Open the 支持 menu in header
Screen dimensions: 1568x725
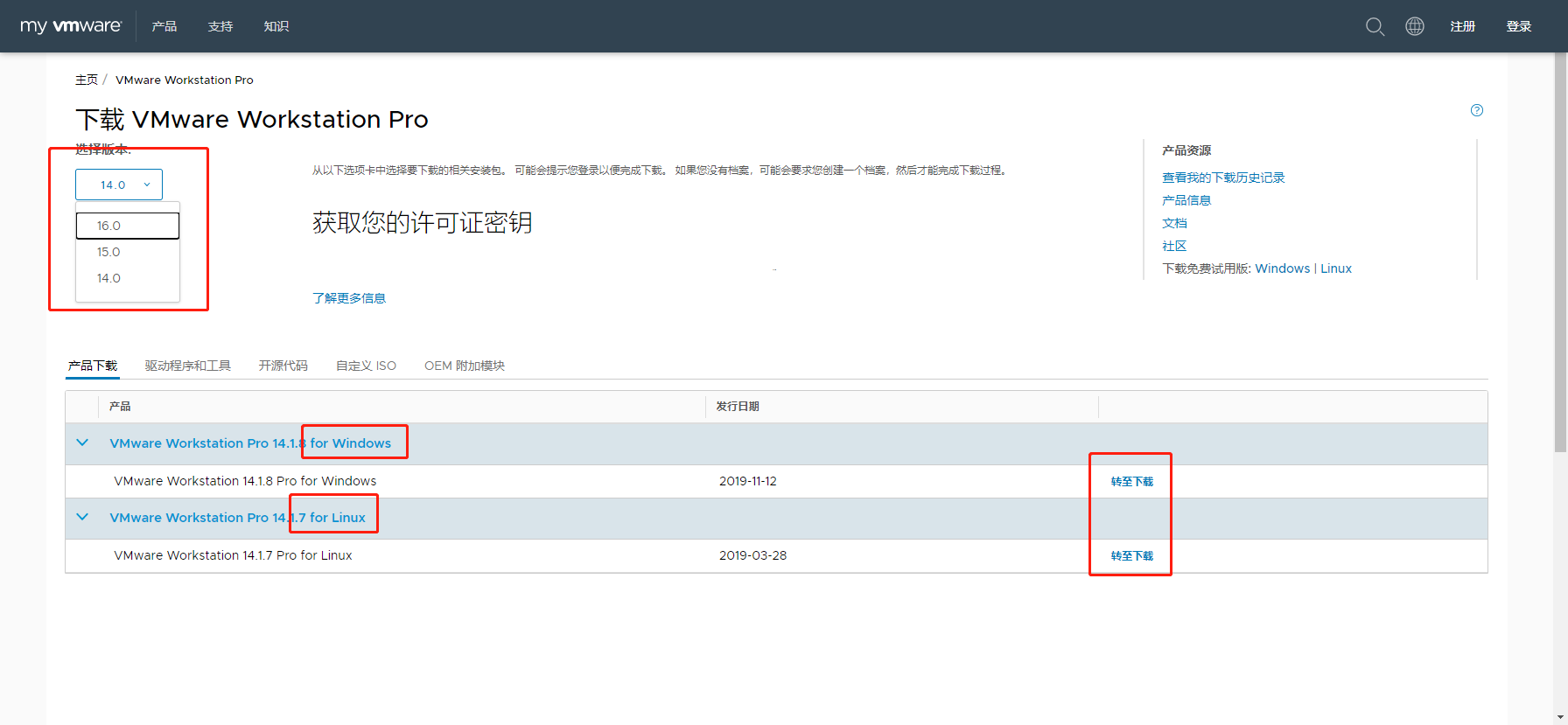coord(220,26)
